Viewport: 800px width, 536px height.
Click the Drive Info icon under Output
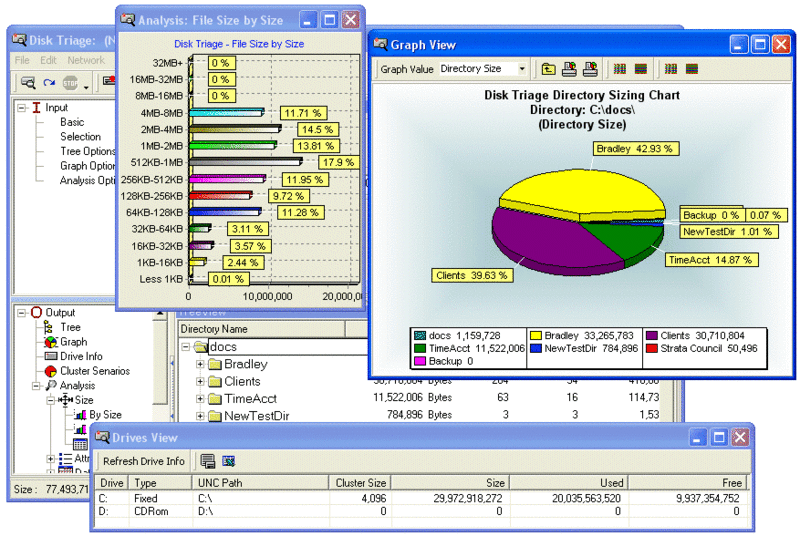click(x=51, y=356)
